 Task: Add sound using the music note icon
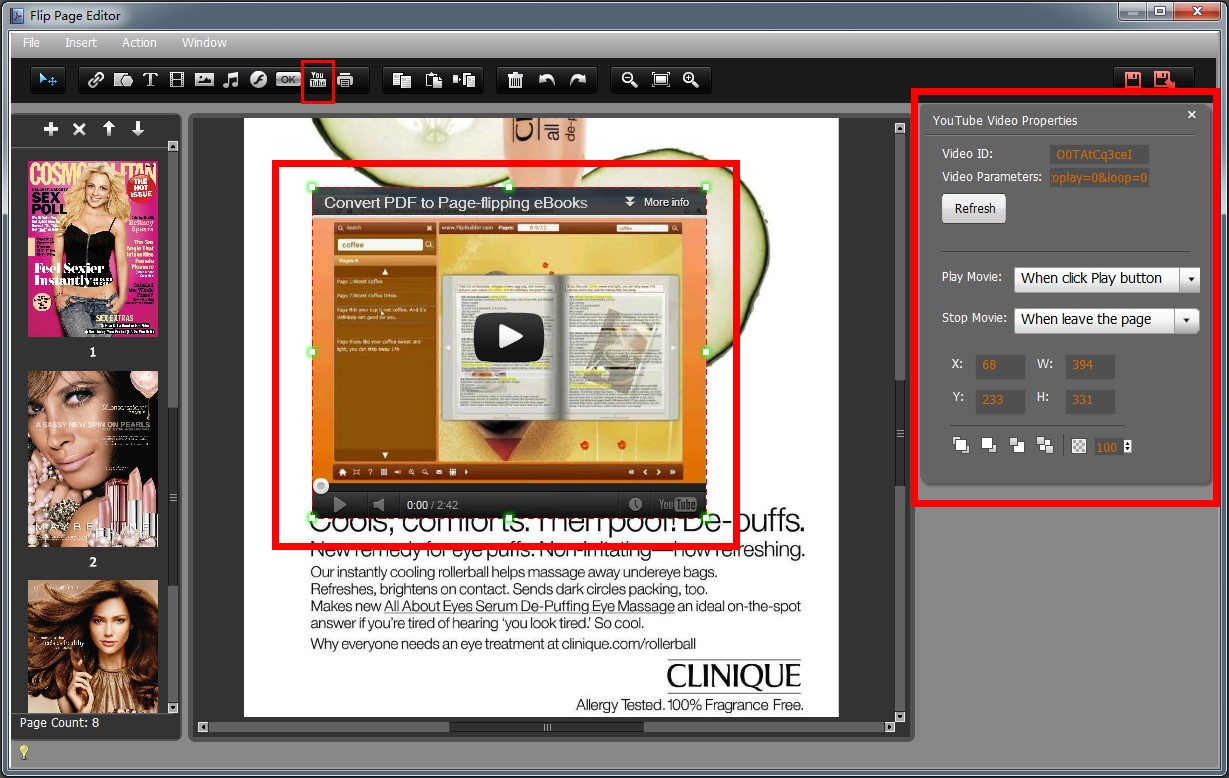point(231,80)
